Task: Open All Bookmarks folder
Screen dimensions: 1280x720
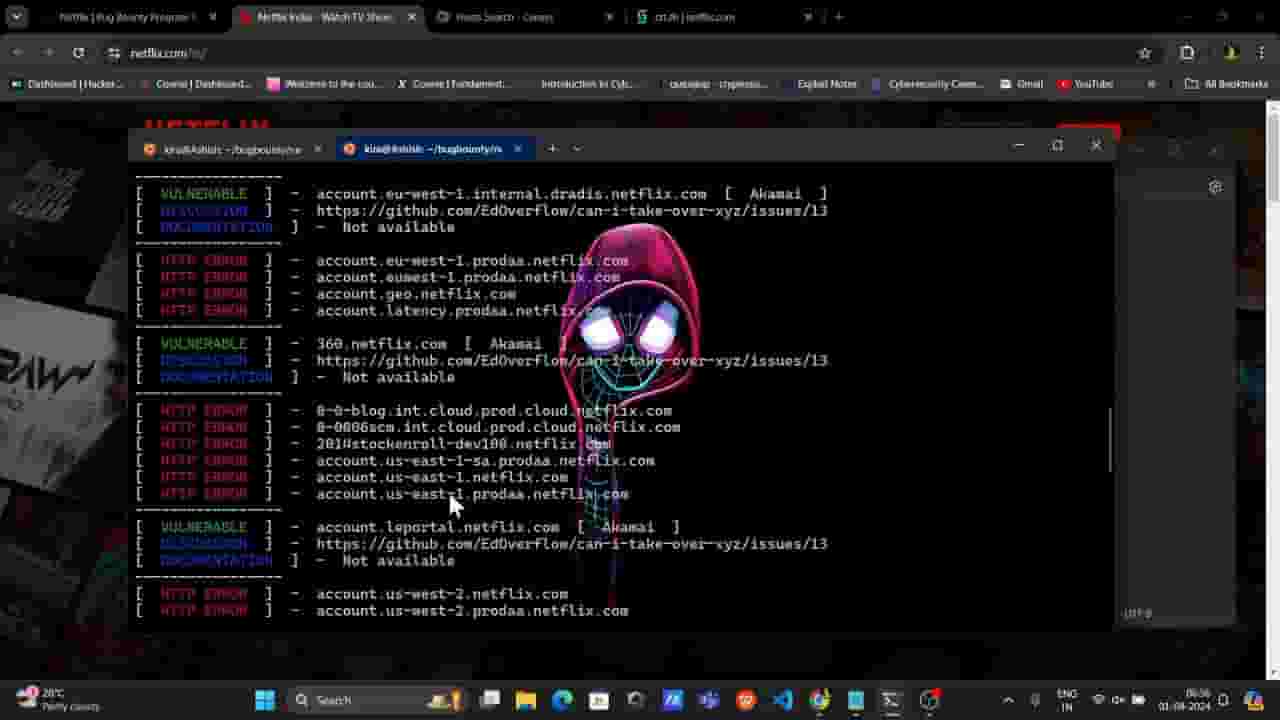Action: pyautogui.click(x=1227, y=84)
